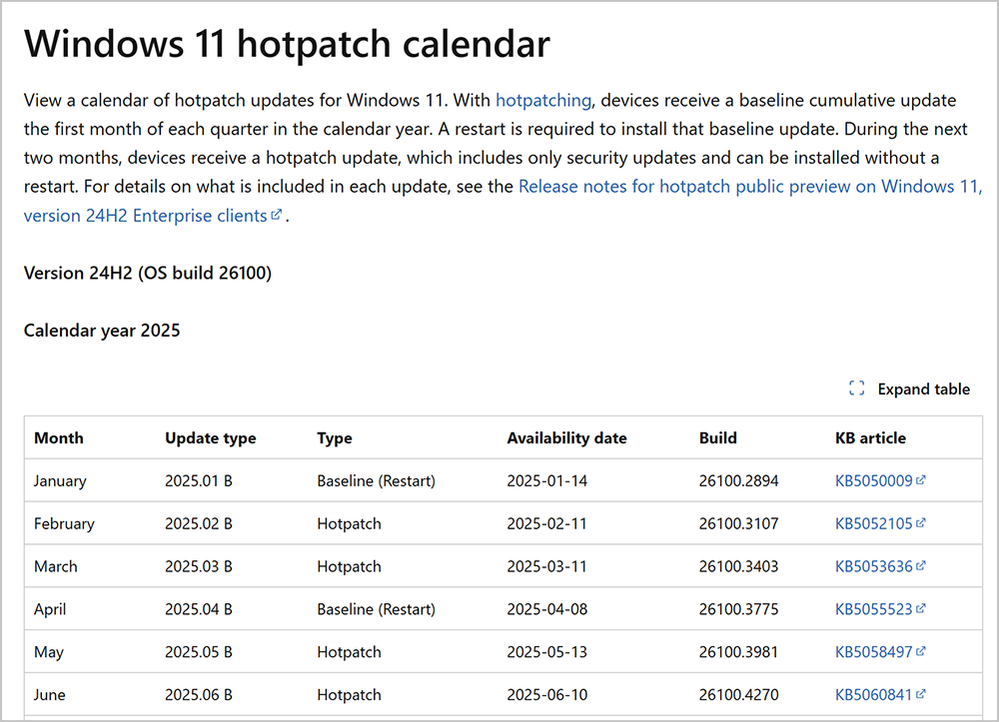Click build number '26100.3981'

(738, 652)
